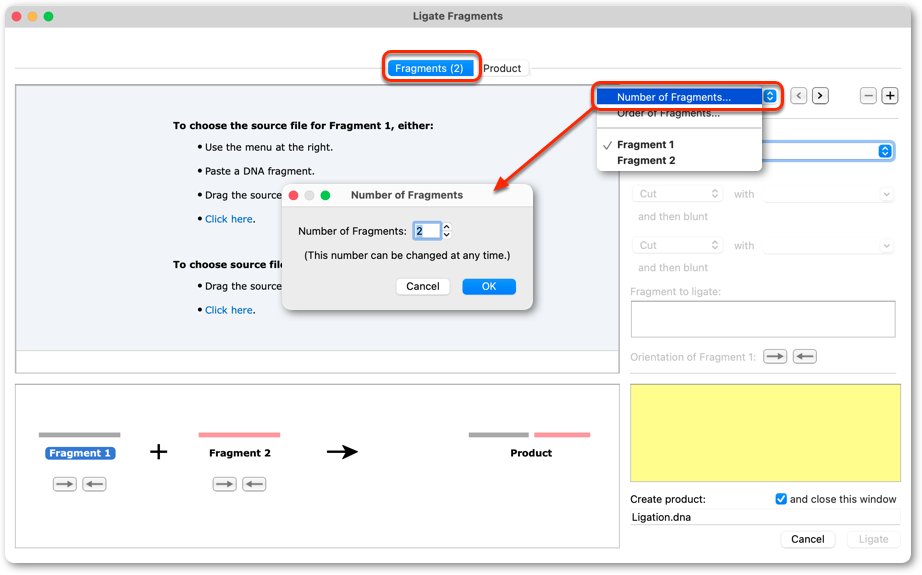Click the Product label in diagram

(x=531, y=453)
